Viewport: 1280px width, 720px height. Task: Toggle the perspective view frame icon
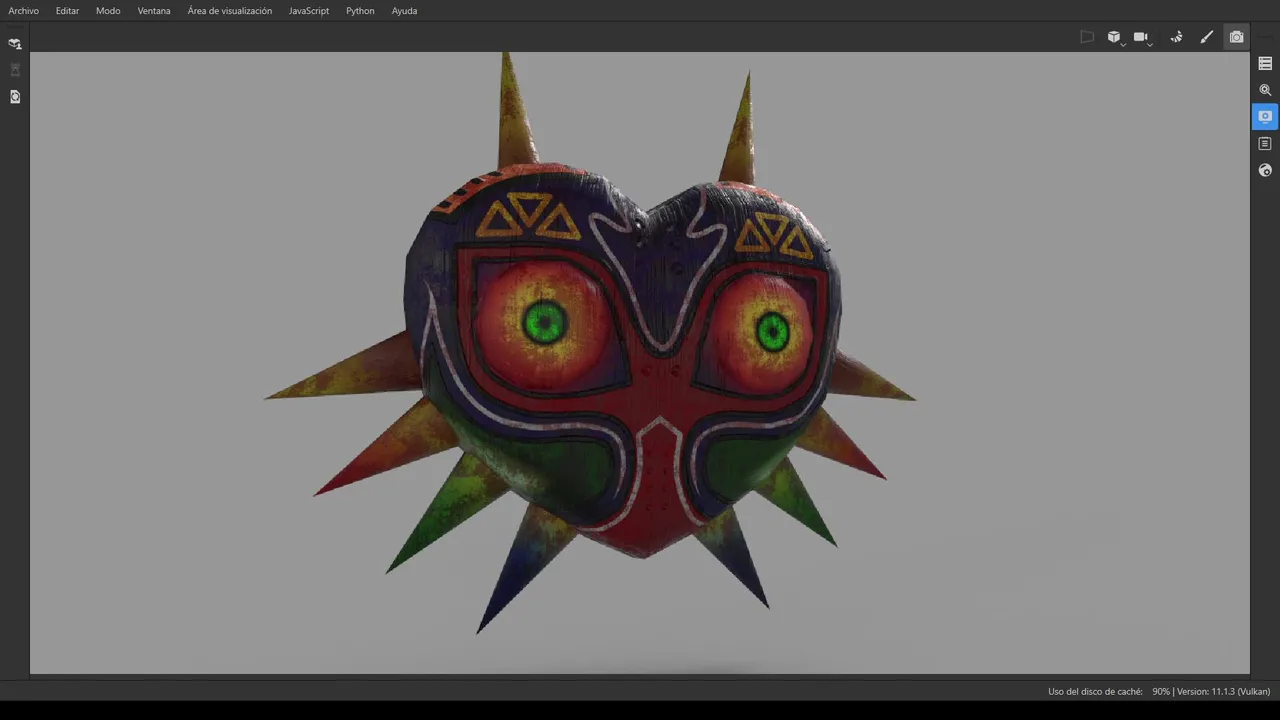coord(1087,37)
